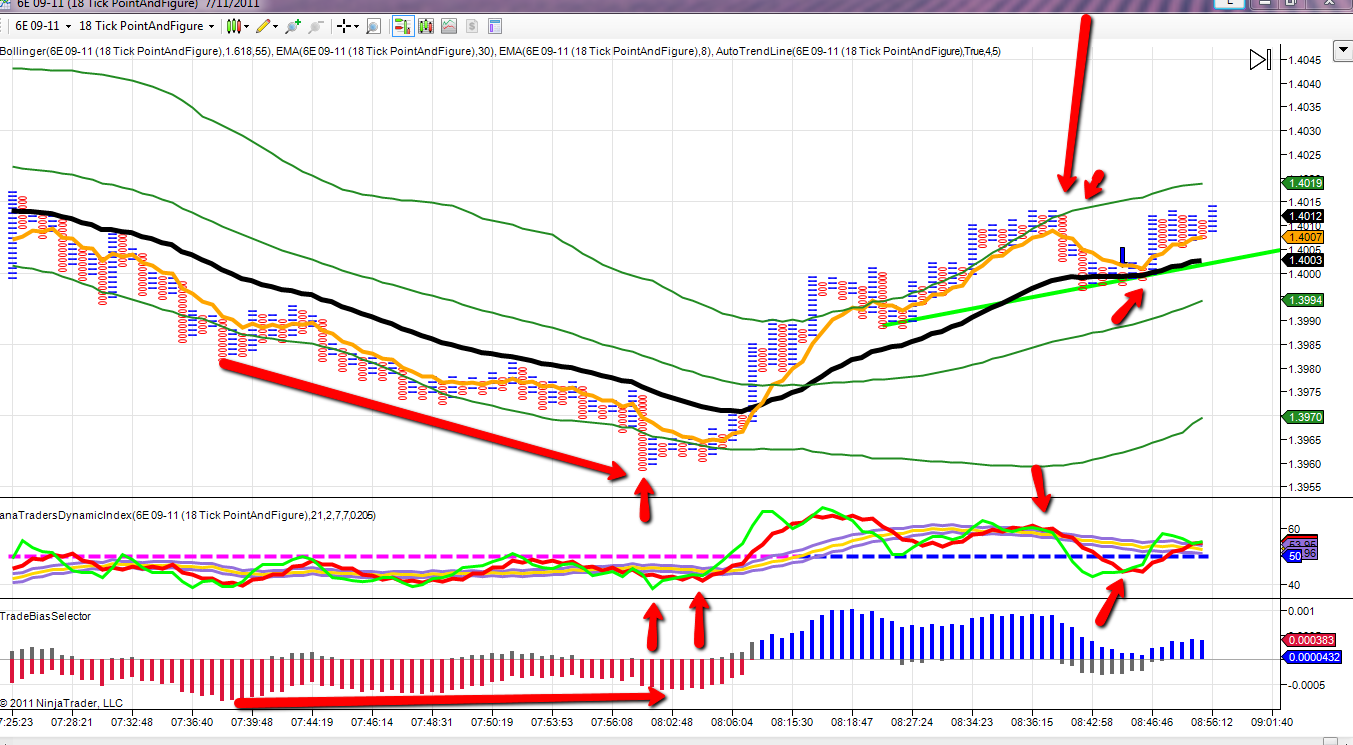The width and height of the screenshot is (1353, 745).
Task: Click the 07:36:40 time axis label
Action: pos(192,722)
